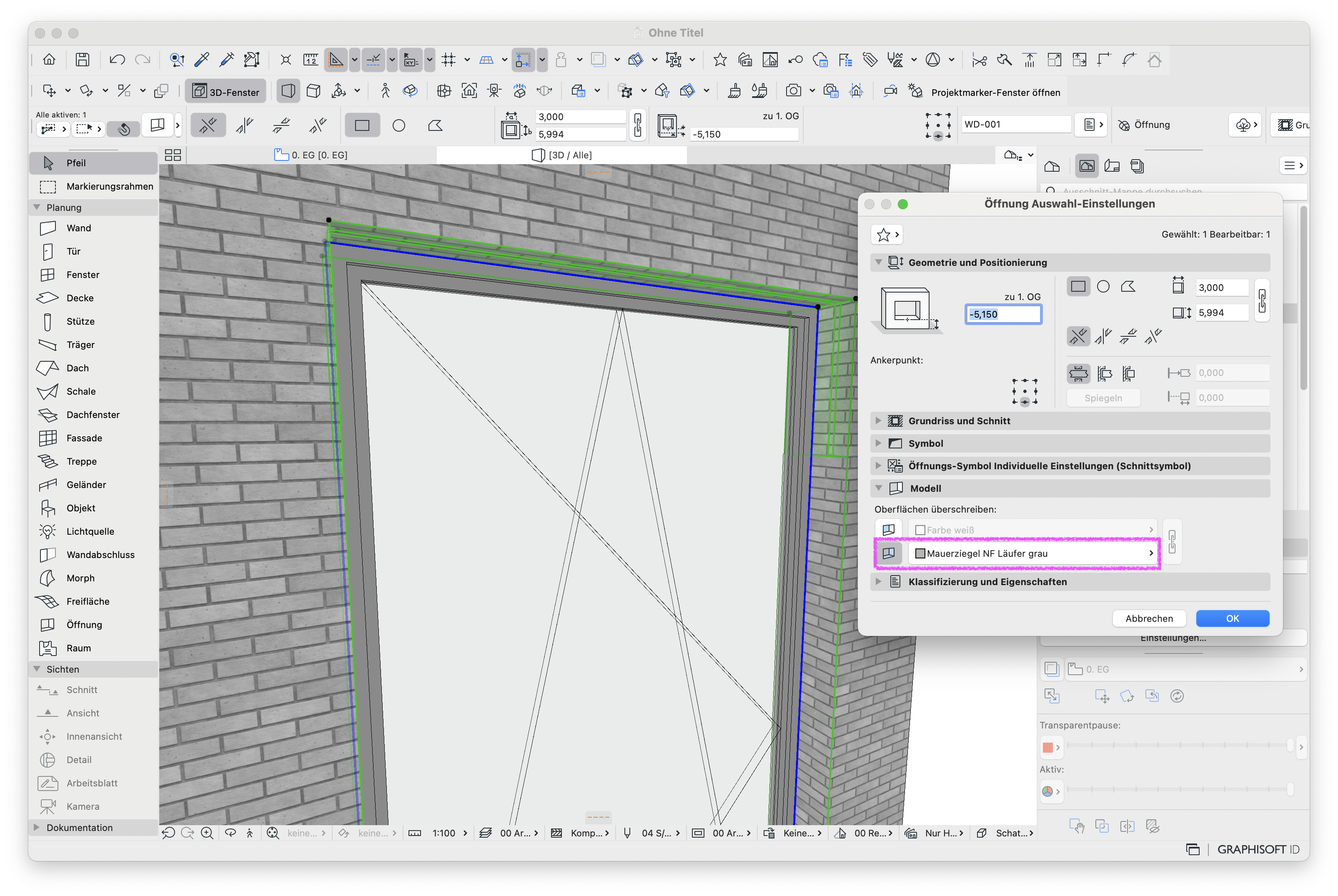Image resolution: width=1338 pixels, height=896 pixels.
Task: Click OK in Öffnung settings dialog
Action: [1232, 619]
